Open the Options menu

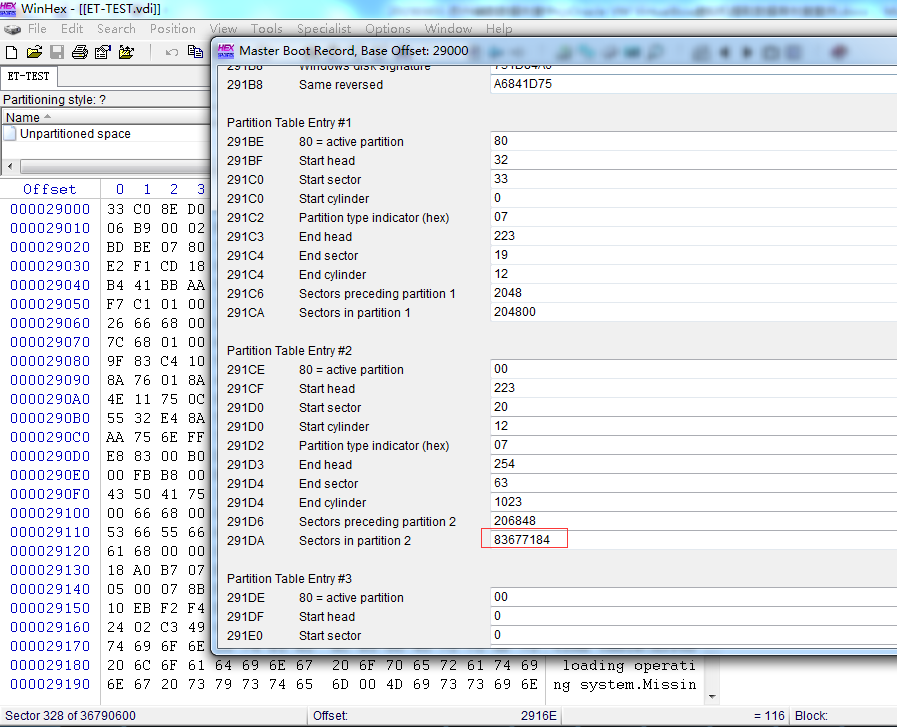(388, 29)
